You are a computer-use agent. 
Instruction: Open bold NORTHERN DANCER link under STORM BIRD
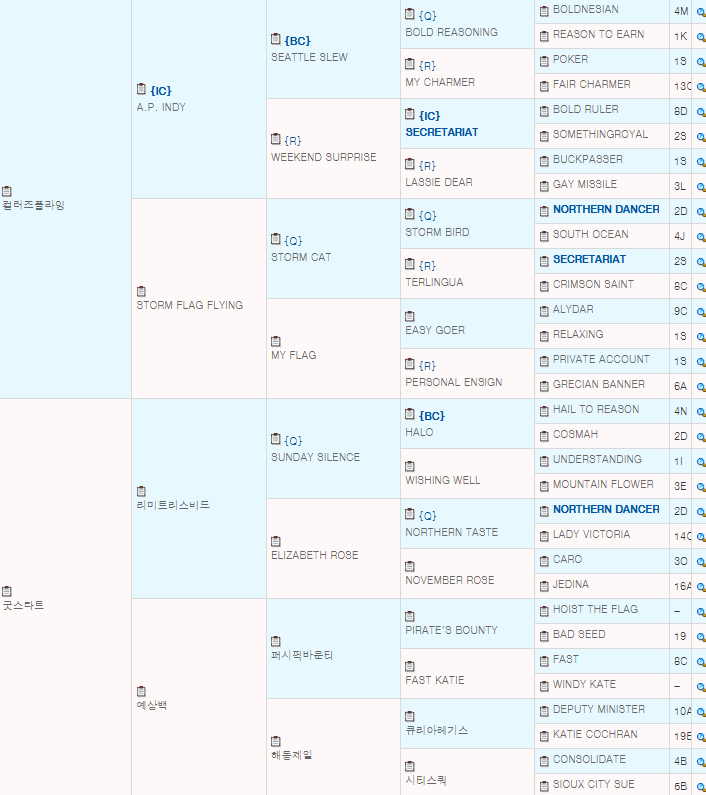click(606, 209)
